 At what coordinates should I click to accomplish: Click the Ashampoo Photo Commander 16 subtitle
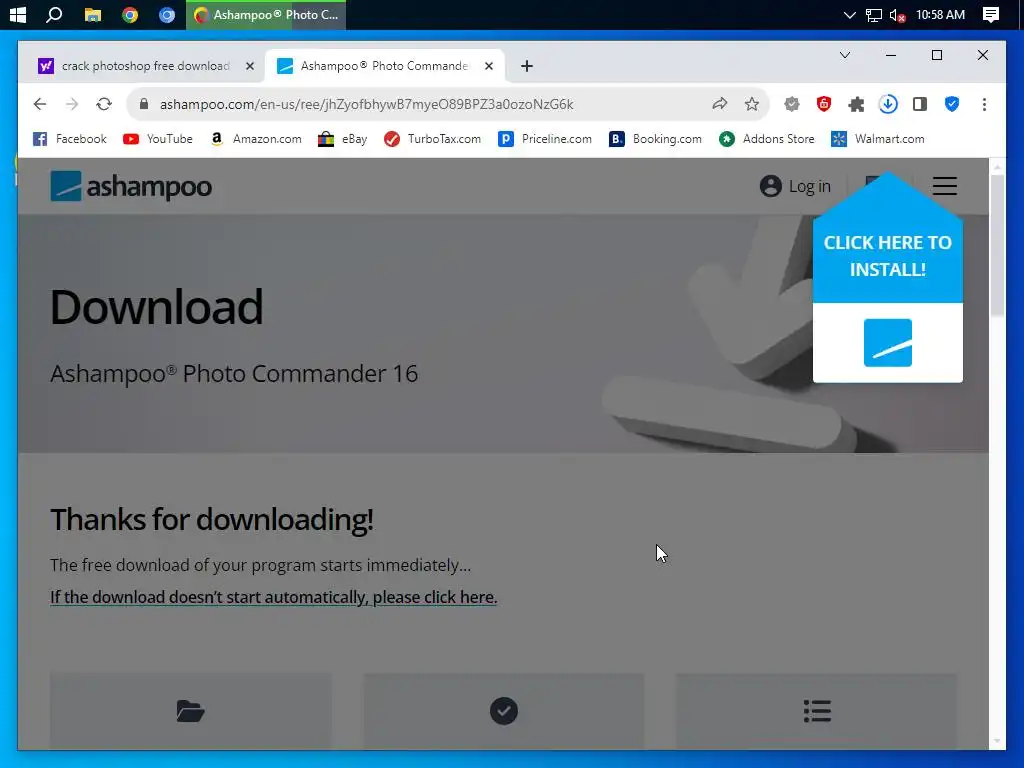[234, 374]
